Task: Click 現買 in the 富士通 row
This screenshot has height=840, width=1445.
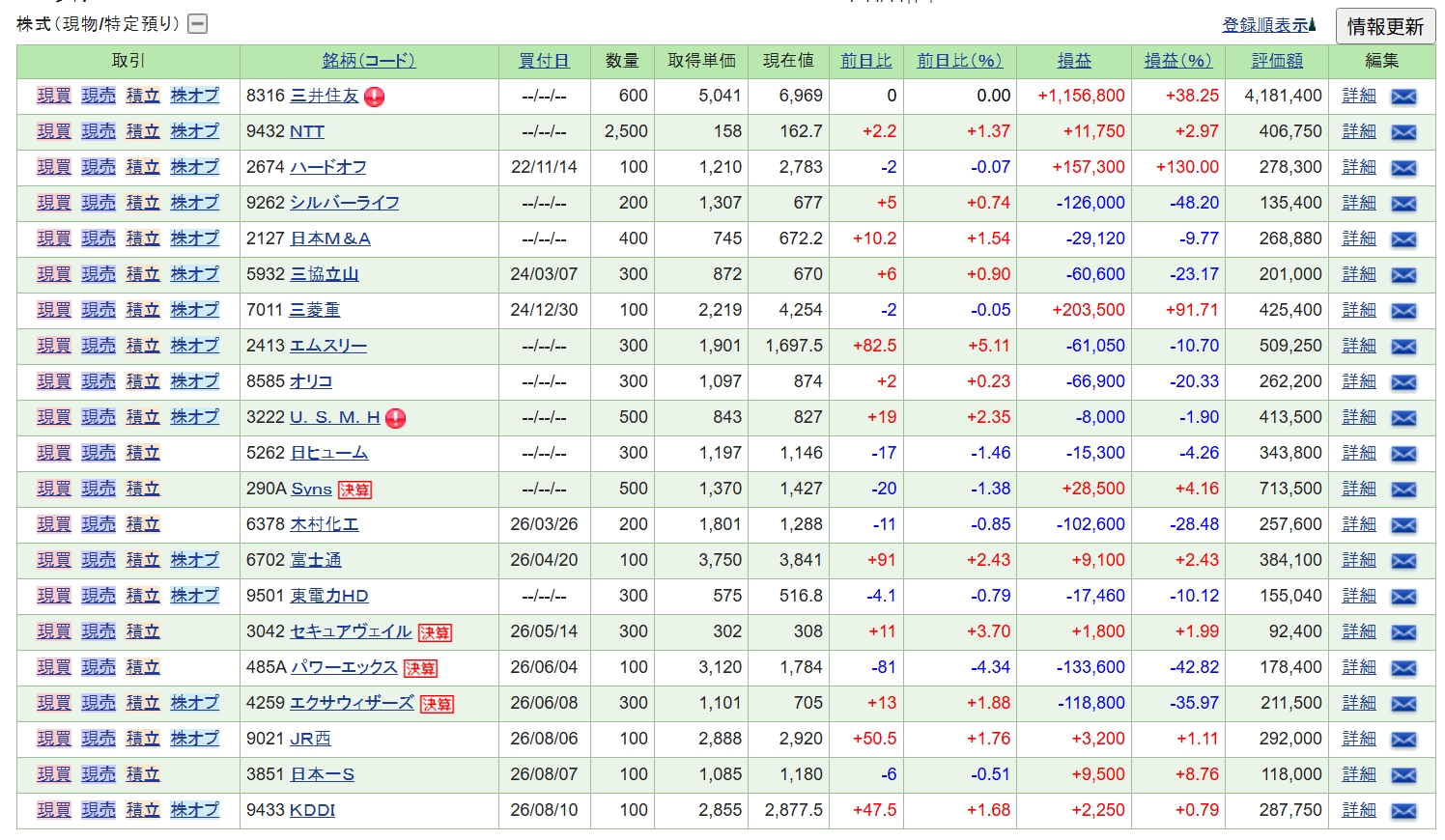Action: (x=54, y=560)
